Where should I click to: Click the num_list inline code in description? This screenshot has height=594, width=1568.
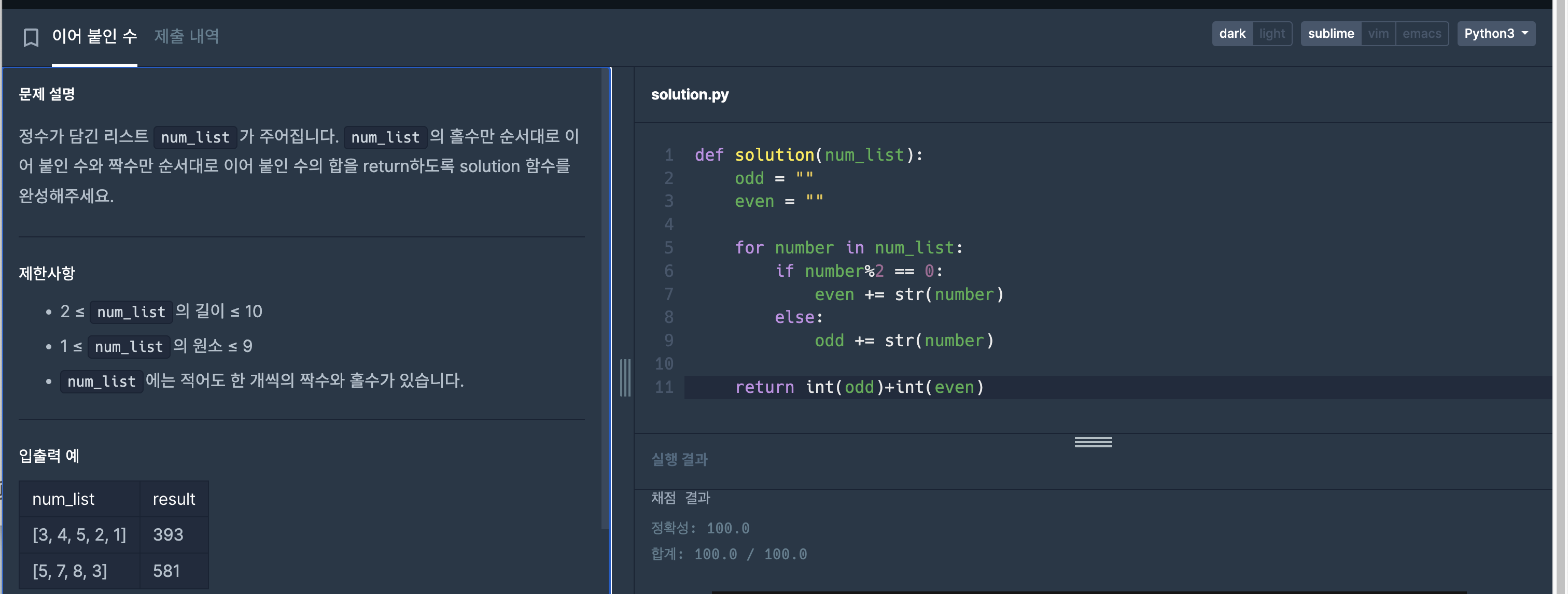[195, 137]
